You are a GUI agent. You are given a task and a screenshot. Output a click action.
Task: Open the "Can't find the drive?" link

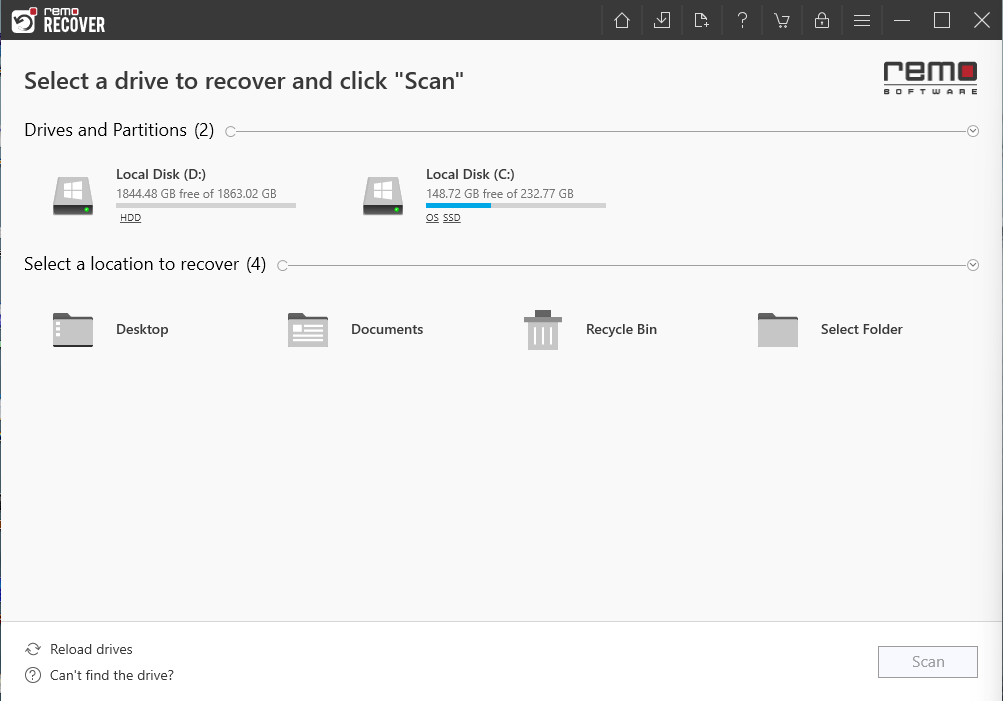pos(111,676)
